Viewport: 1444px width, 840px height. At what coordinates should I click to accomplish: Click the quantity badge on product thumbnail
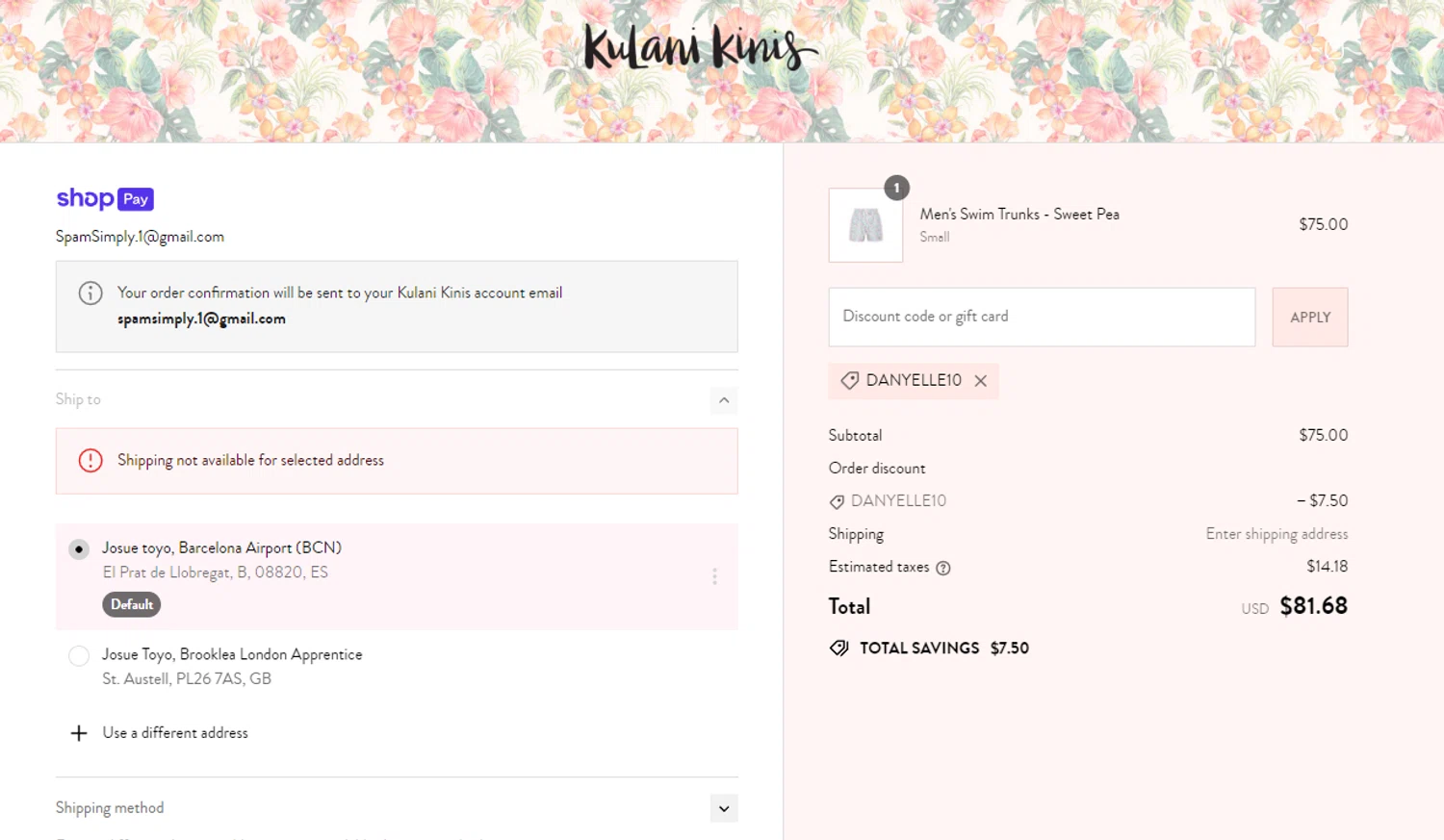[896, 188]
